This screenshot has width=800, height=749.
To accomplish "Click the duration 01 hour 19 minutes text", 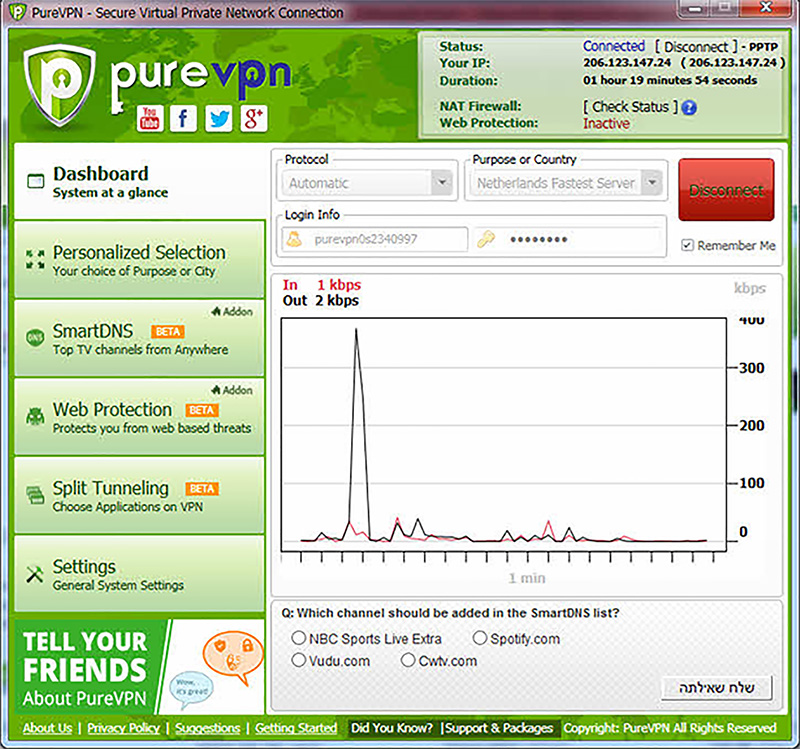I will tap(670, 80).
